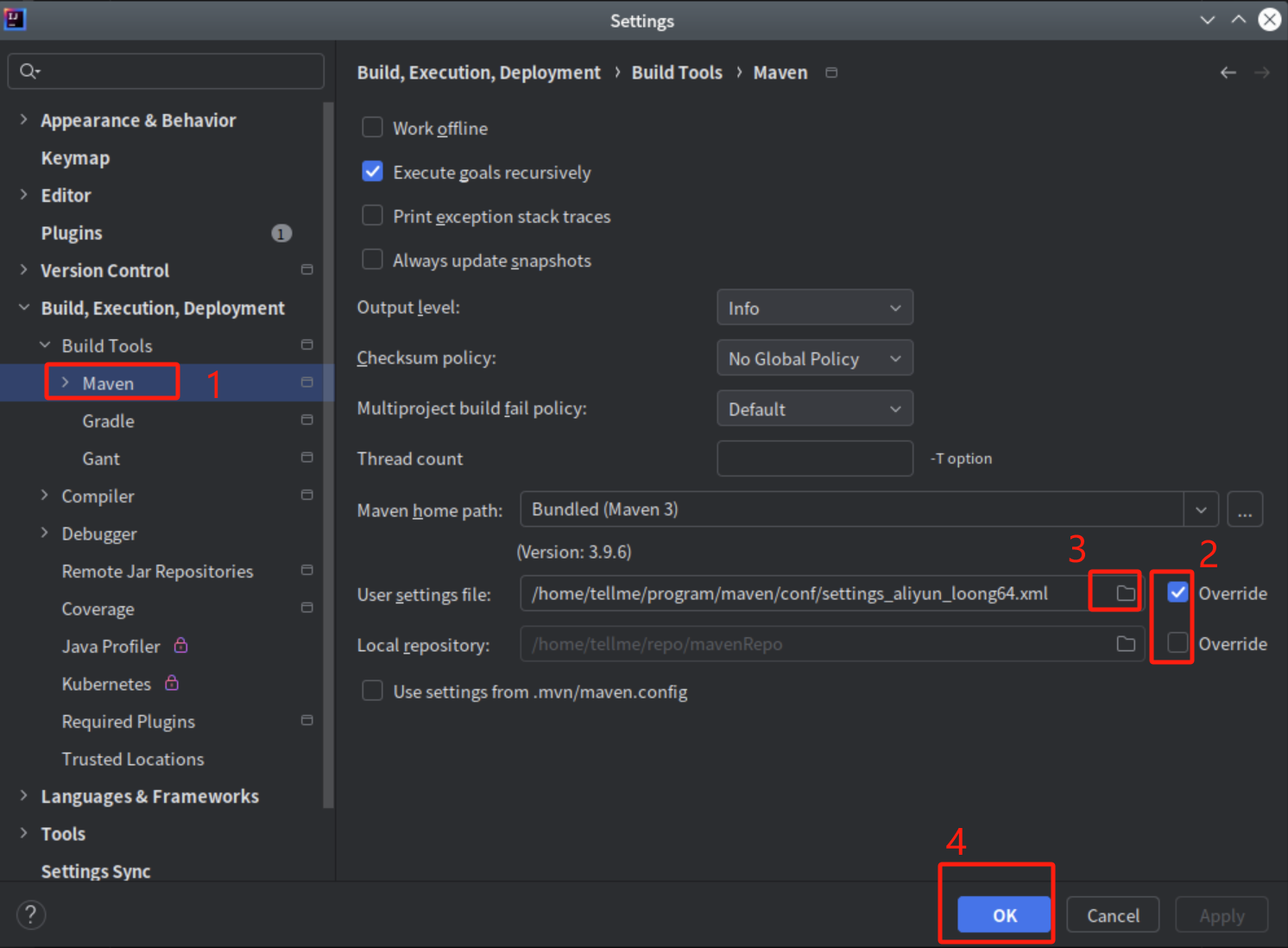Enable Use settings from .mvn/maven.config
Screen dimensions: 1288x948
coord(372,691)
